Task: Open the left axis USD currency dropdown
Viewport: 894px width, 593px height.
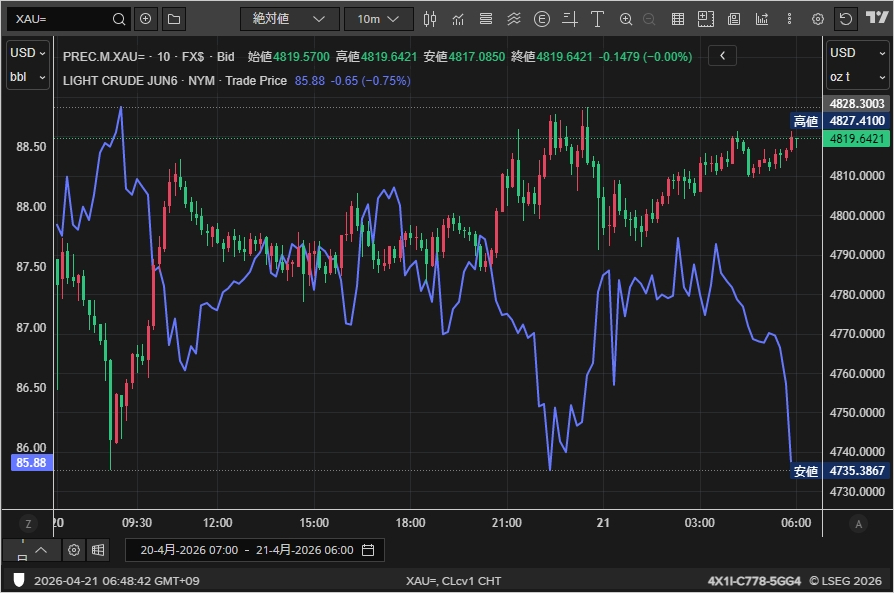Action: (28, 53)
